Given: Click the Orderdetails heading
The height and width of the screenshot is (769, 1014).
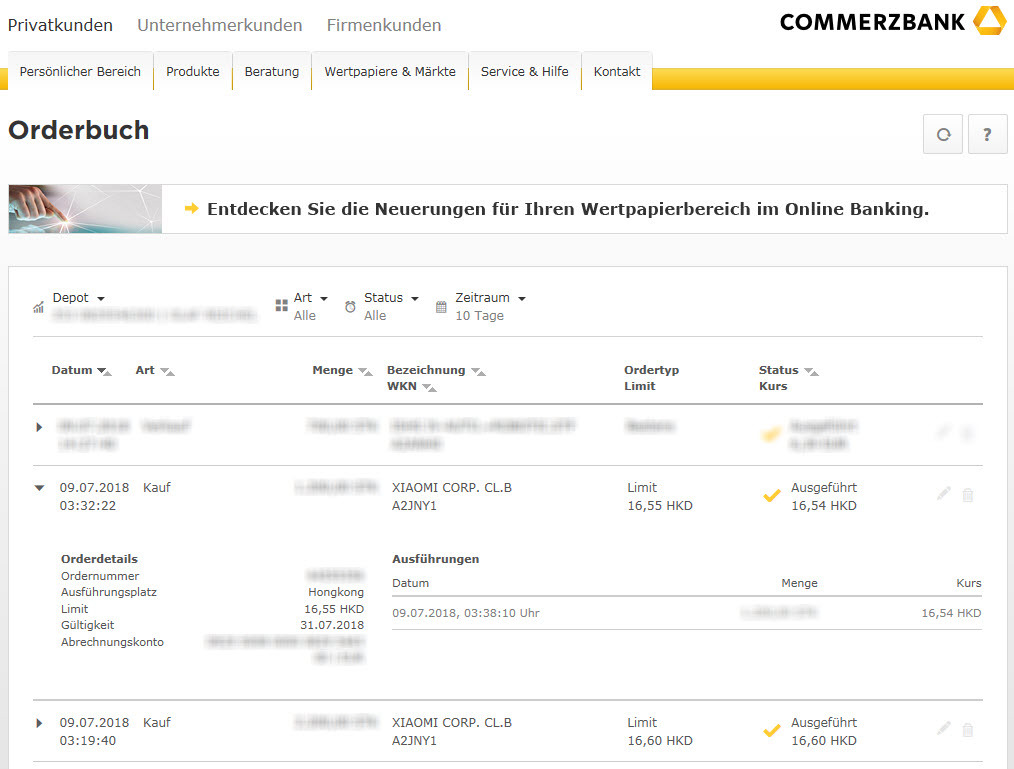Looking at the screenshot, I should 100,559.
